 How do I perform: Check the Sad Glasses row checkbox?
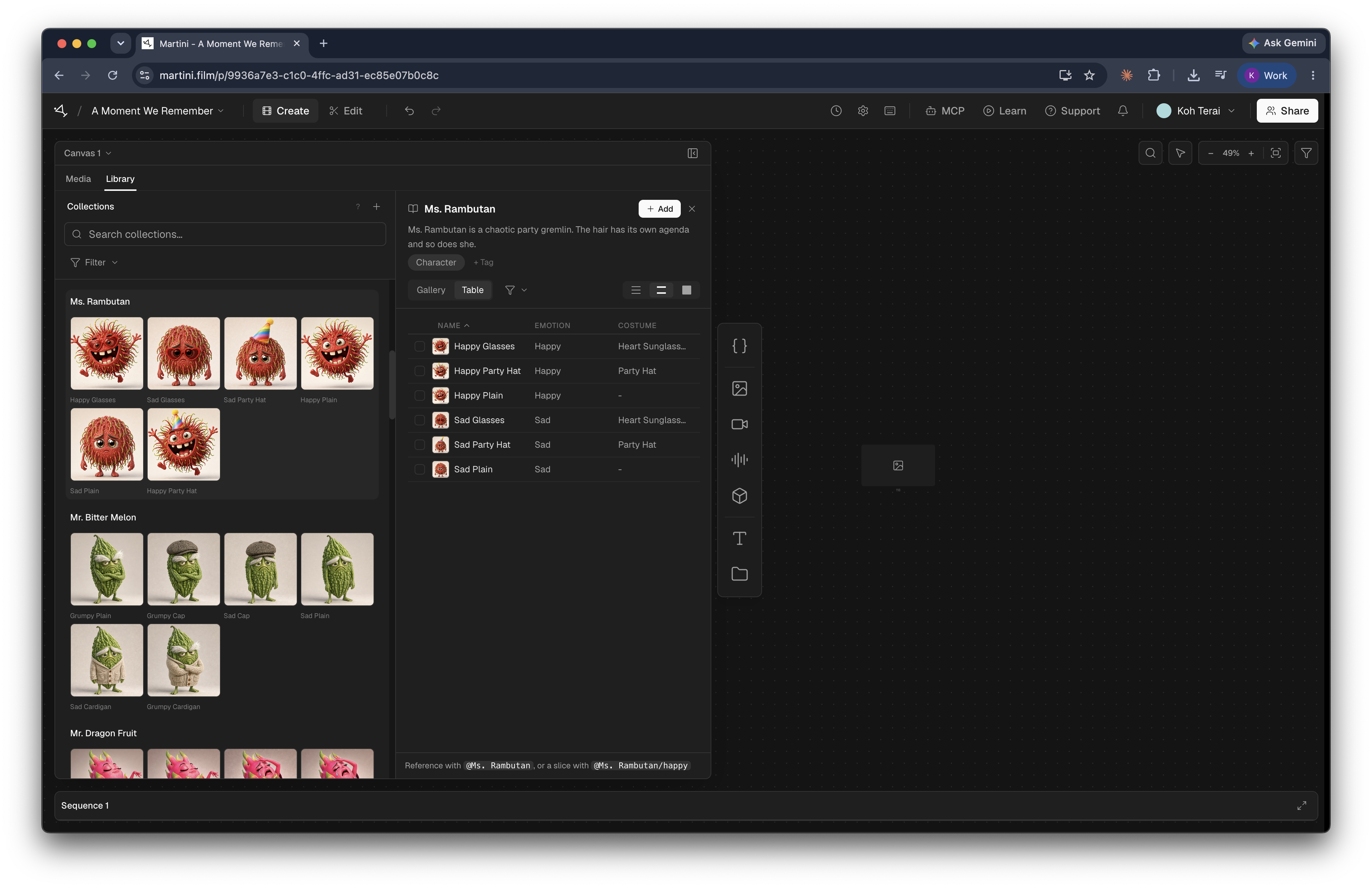click(420, 420)
